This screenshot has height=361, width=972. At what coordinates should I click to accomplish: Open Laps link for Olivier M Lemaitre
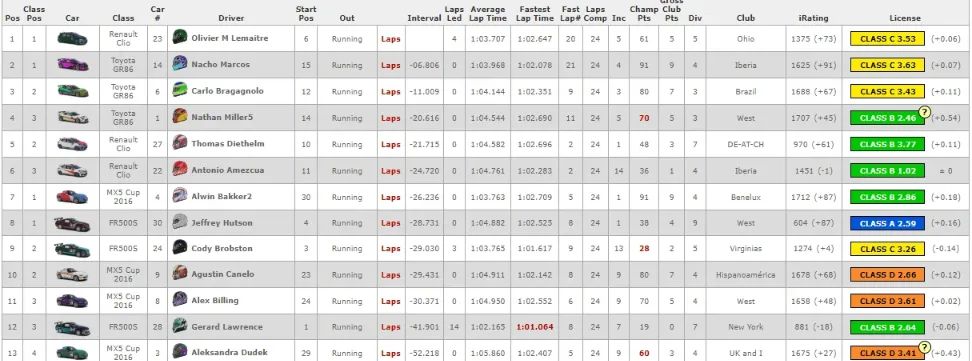pyautogui.click(x=391, y=39)
